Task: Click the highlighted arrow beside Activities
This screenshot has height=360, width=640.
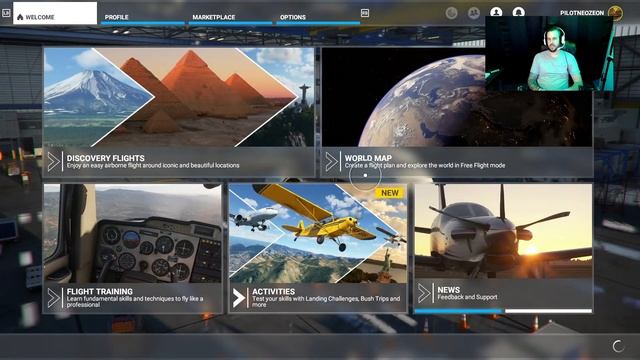Action: [239, 298]
